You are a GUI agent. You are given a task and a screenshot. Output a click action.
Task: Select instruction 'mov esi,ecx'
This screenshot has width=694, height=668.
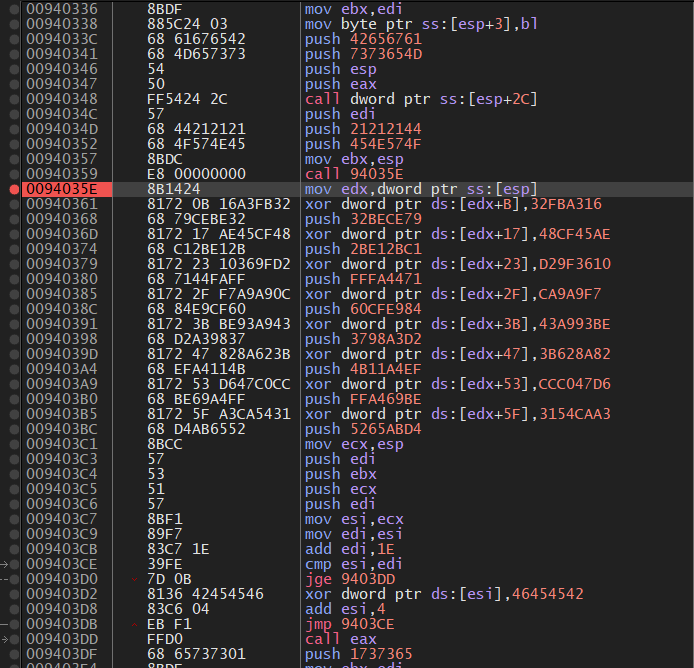[x=354, y=519]
